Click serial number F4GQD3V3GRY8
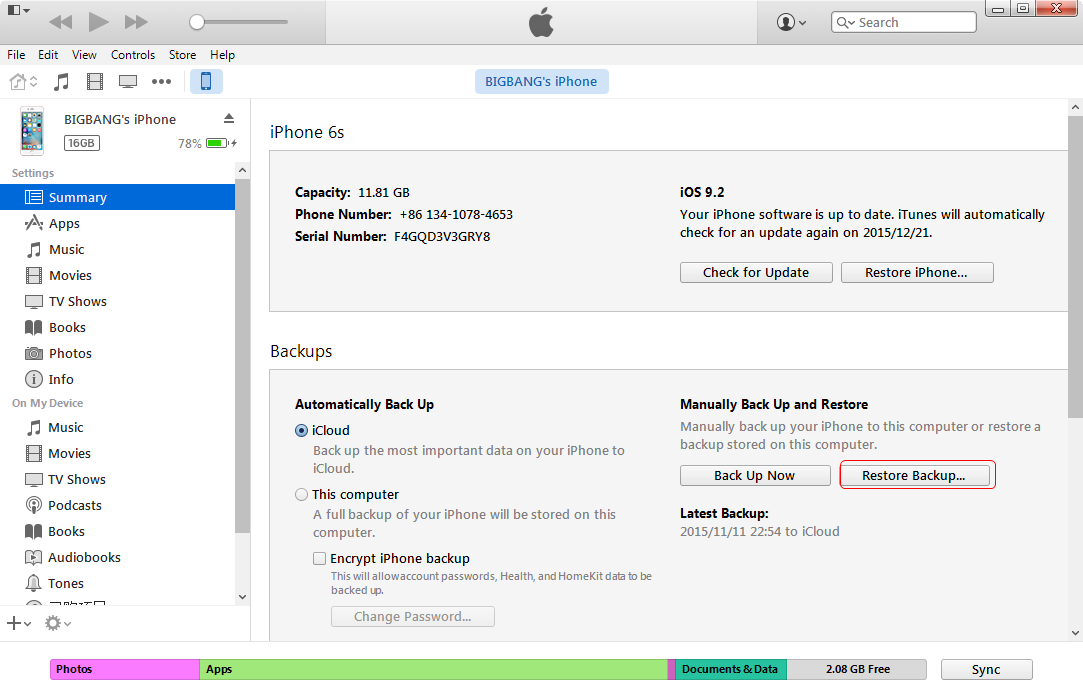The image size is (1083, 697). click(x=442, y=236)
